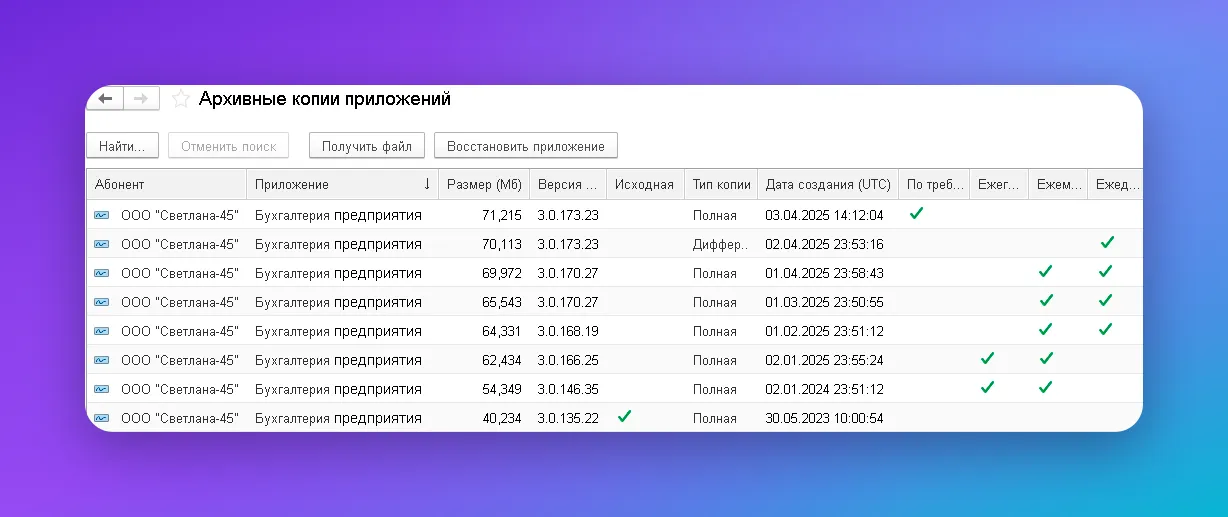Select the size cell 62,434
Image resolution: width=1228 pixels, height=517 pixels.
coord(502,360)
